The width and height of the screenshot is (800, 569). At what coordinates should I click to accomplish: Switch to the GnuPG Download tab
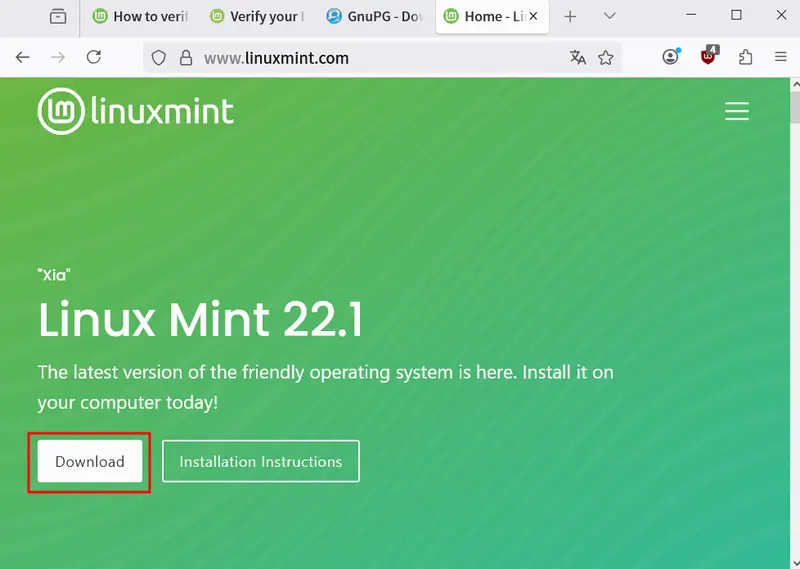[376, 16]
